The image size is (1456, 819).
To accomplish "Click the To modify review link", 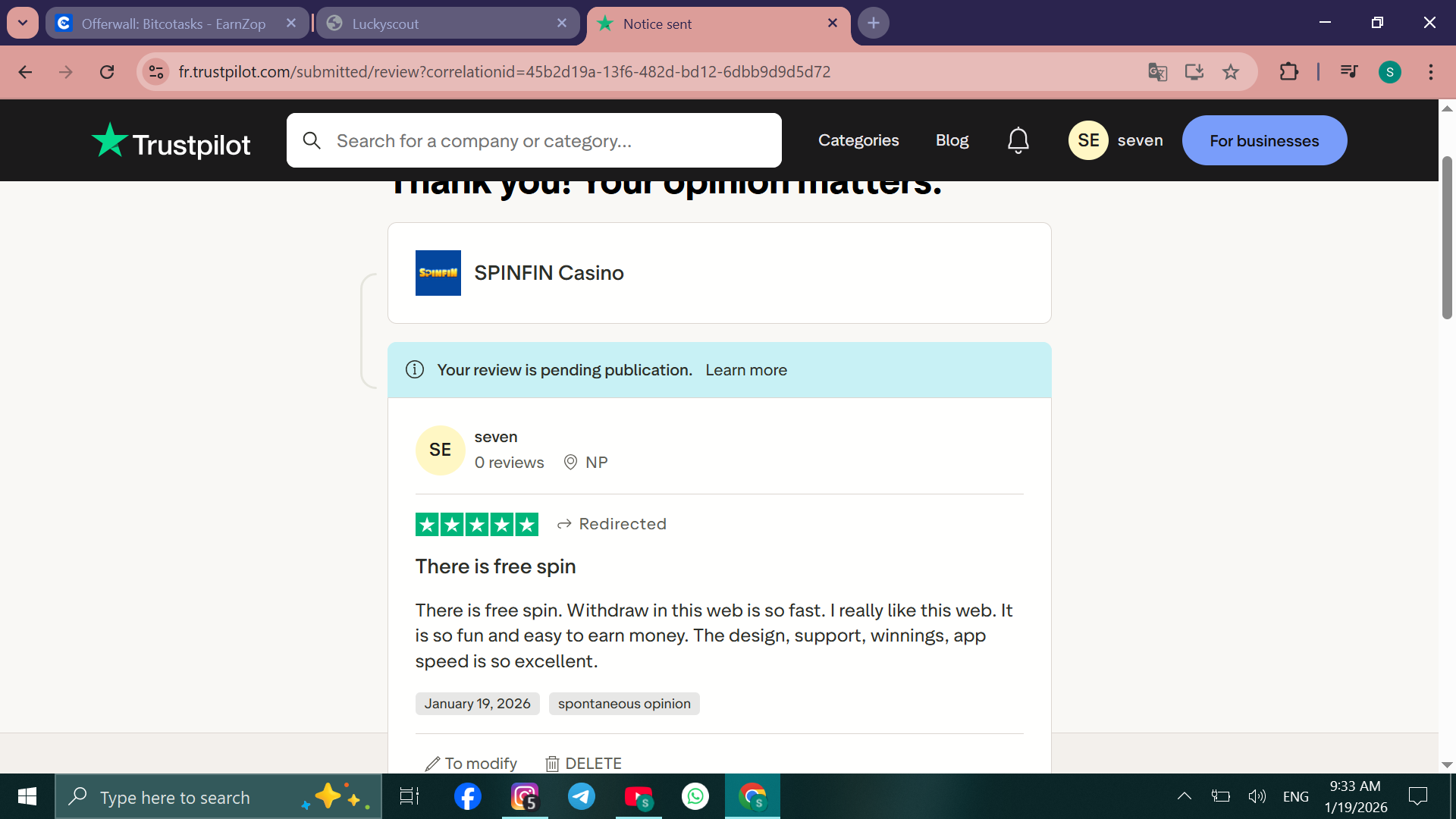I will tap(471, 764).
